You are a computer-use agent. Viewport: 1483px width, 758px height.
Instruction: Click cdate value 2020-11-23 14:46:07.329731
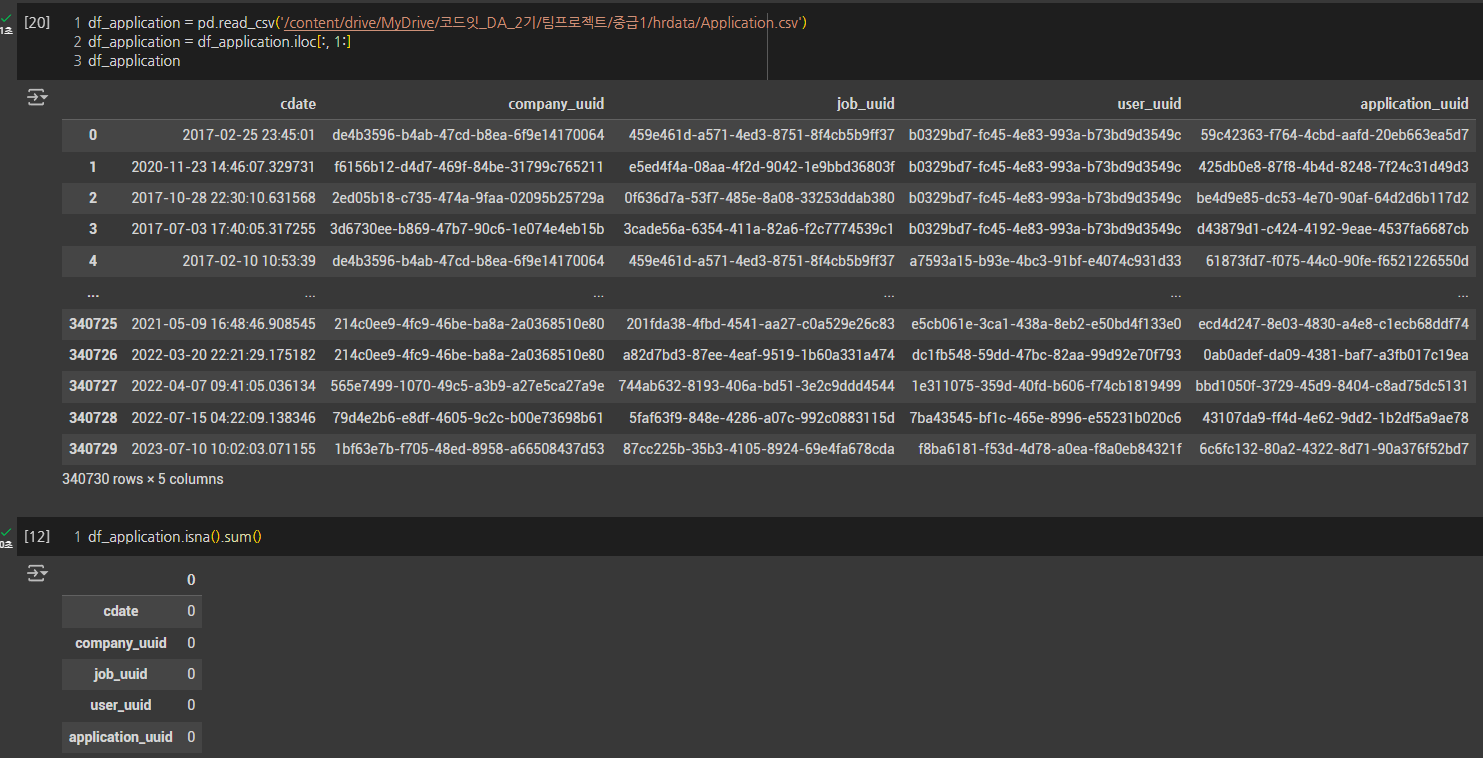point(224,167)
